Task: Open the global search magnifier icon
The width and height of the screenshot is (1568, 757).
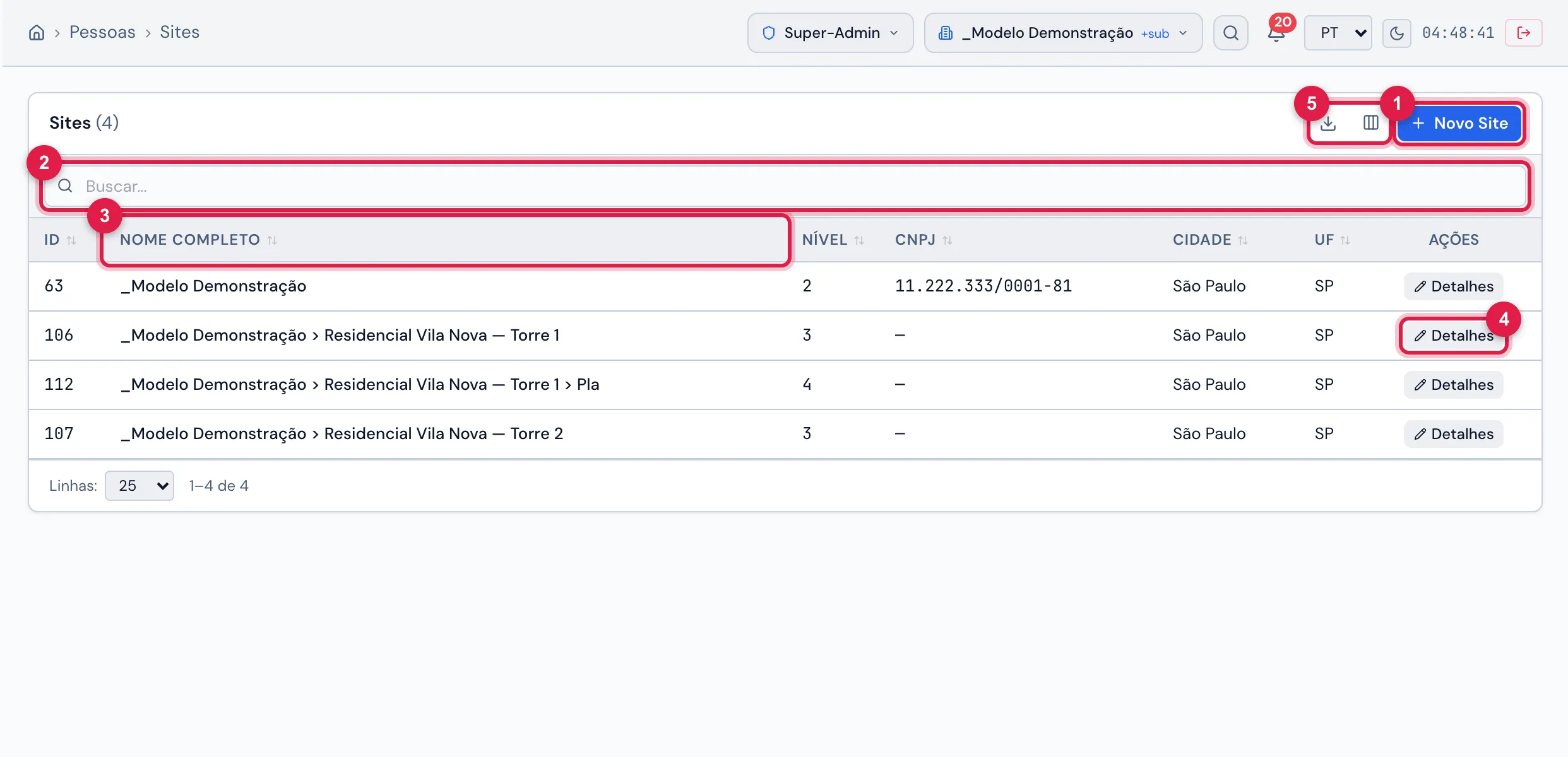Action: click(x=1230, y=33)
